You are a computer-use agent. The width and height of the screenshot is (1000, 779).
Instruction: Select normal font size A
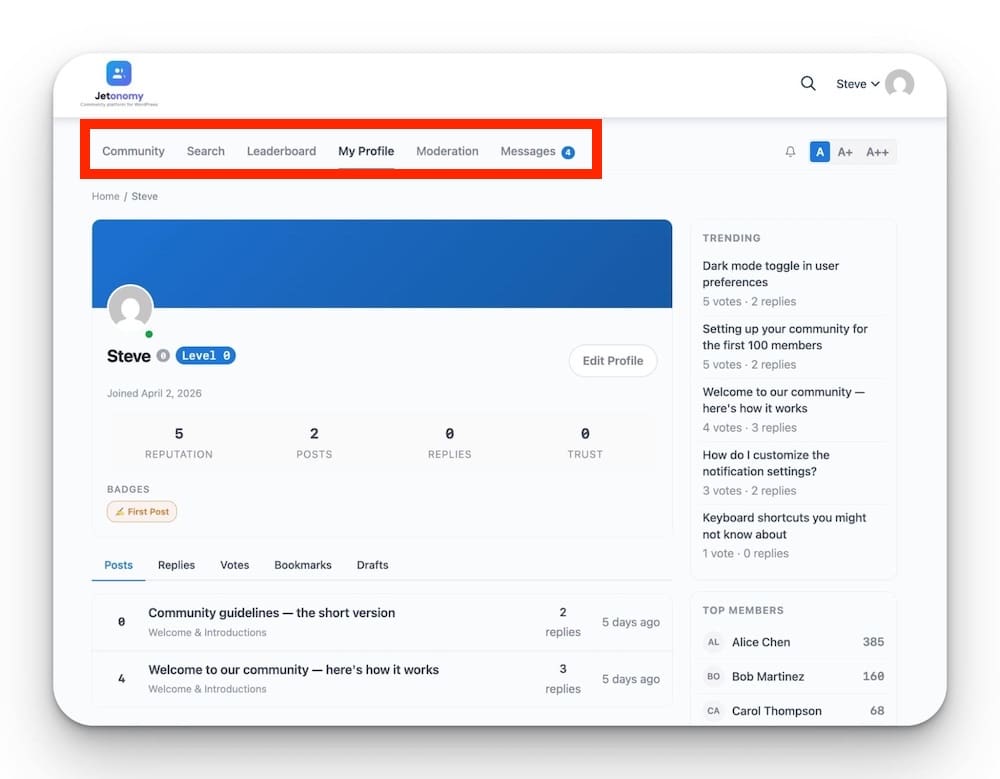pyautogui.click(x=820, y=152)
